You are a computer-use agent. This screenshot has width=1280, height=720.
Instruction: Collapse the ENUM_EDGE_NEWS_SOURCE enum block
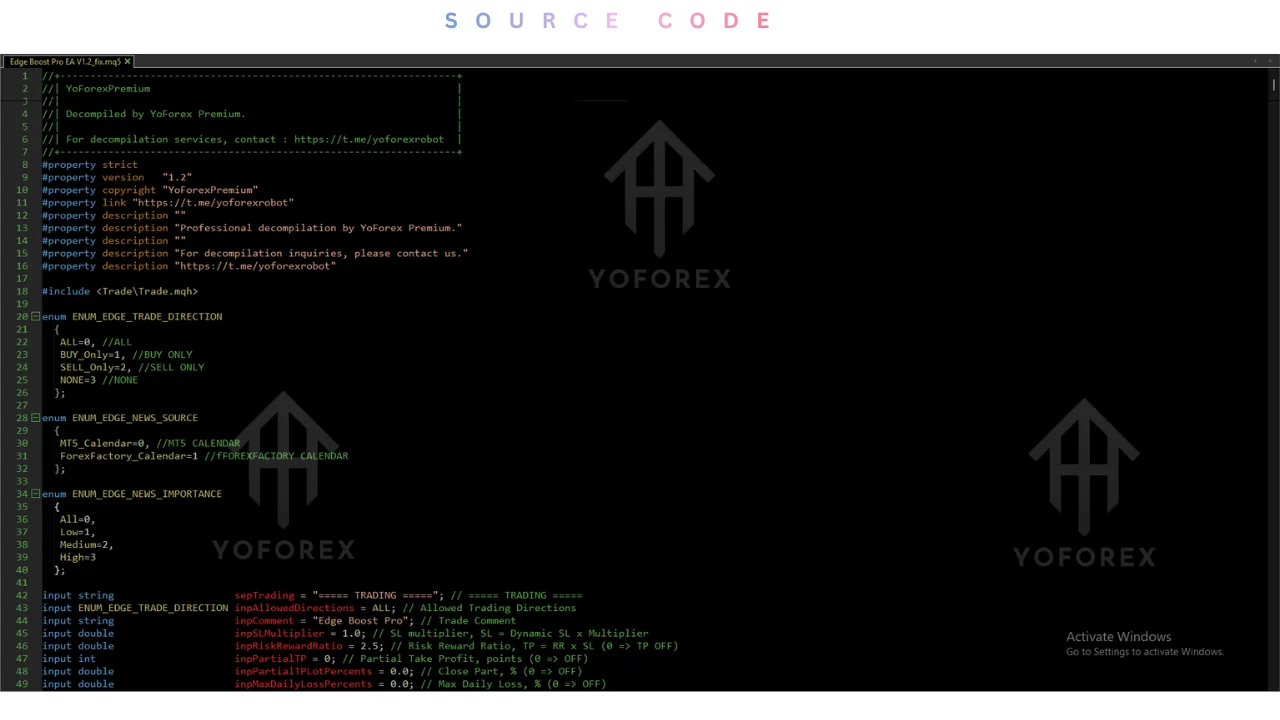coord(36,418)
